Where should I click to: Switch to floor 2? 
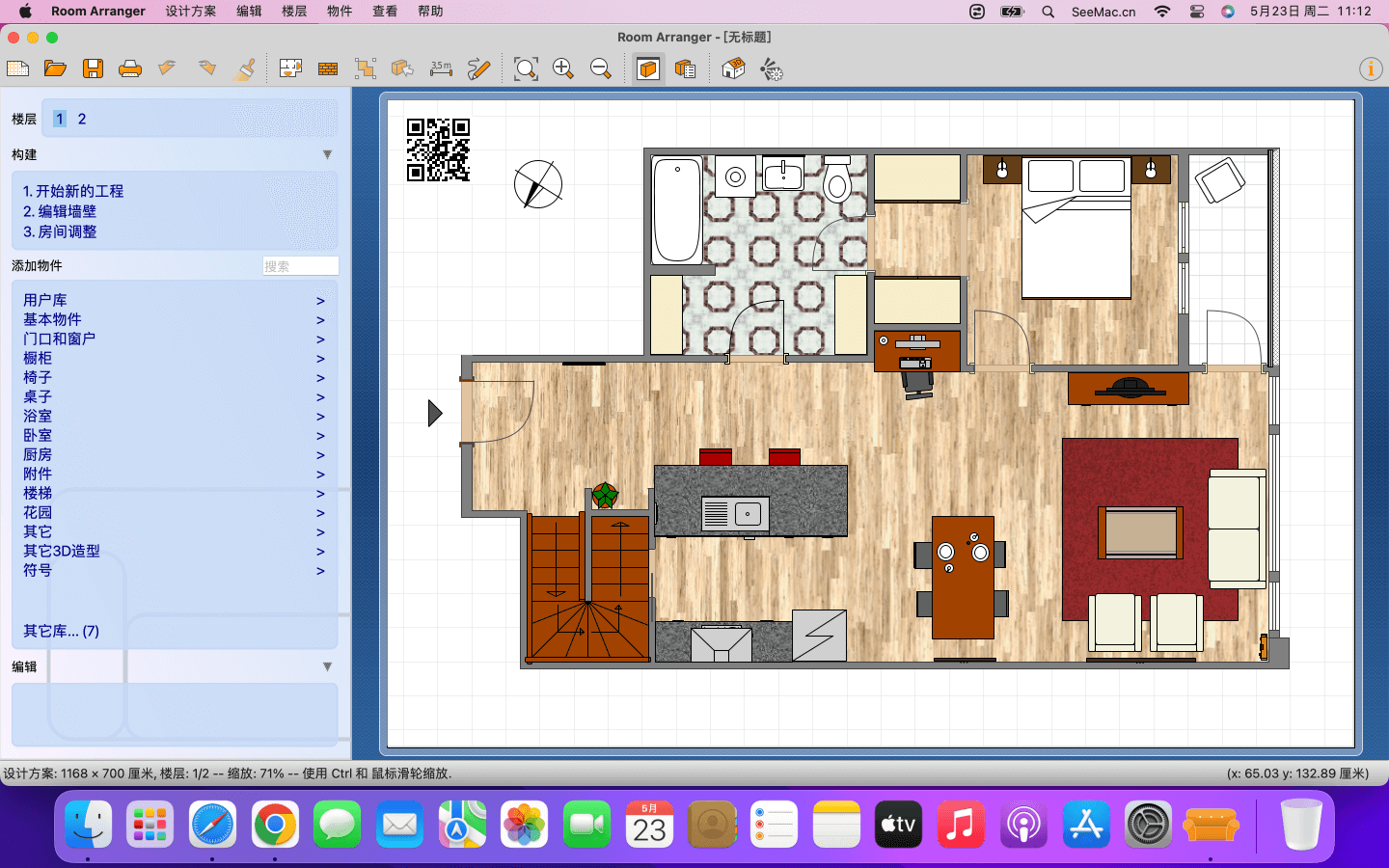coord(82,119)
